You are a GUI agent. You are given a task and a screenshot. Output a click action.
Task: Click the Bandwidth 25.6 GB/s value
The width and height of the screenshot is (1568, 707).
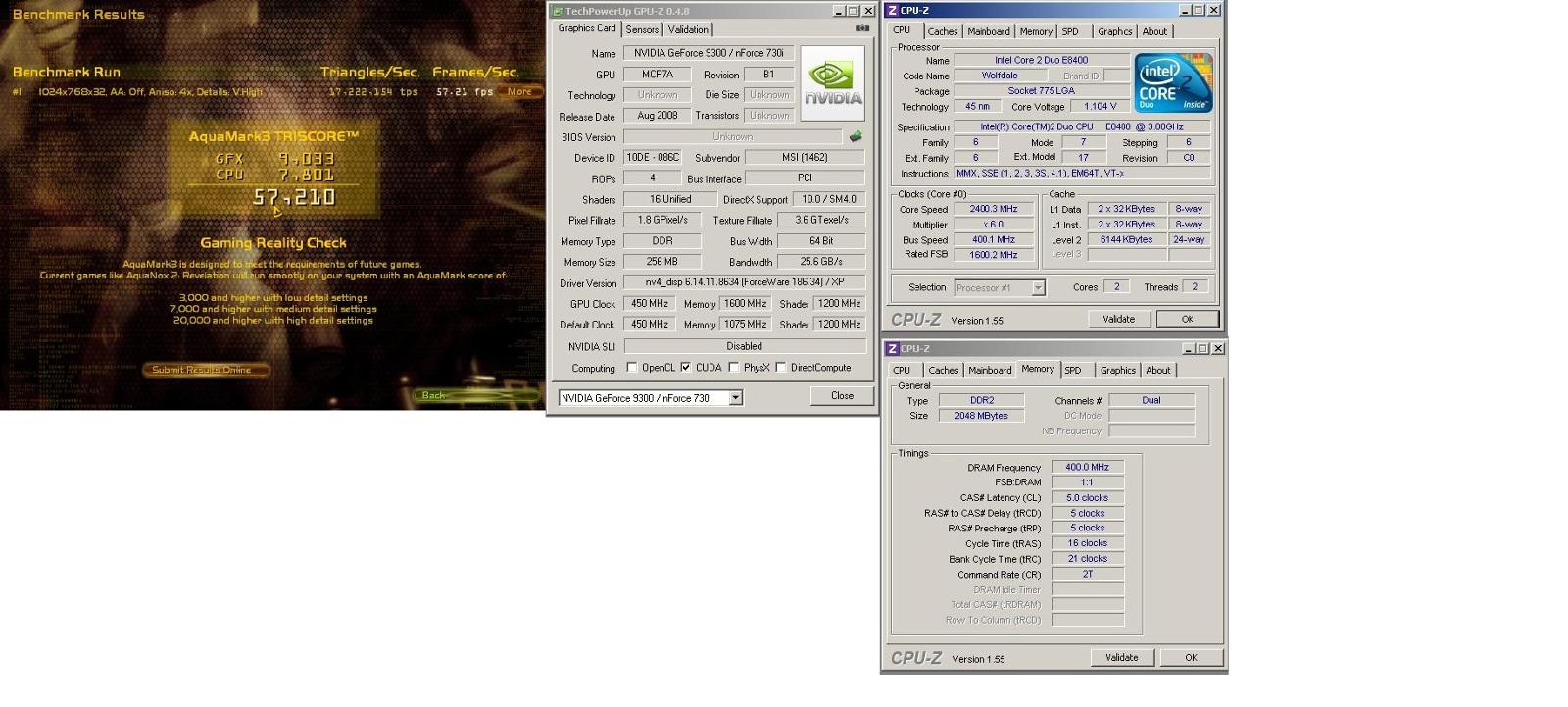(821, 262)
